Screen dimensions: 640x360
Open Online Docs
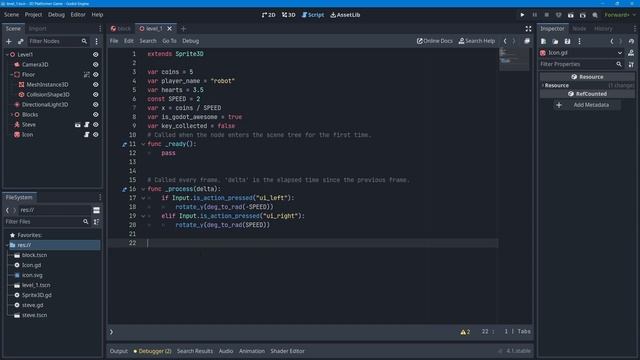tap(435, 41)
